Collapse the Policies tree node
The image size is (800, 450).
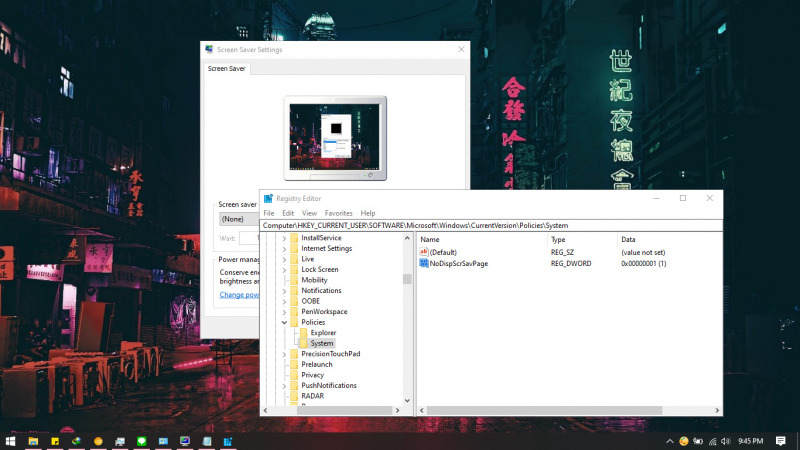[284, 322]
